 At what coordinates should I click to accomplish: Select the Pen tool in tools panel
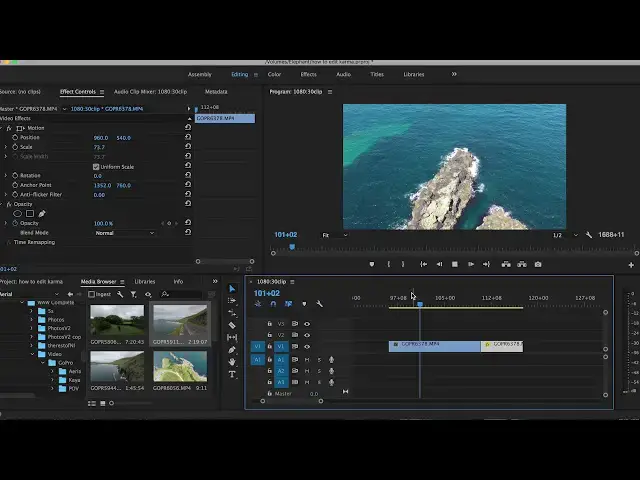[x=232, y=350]
